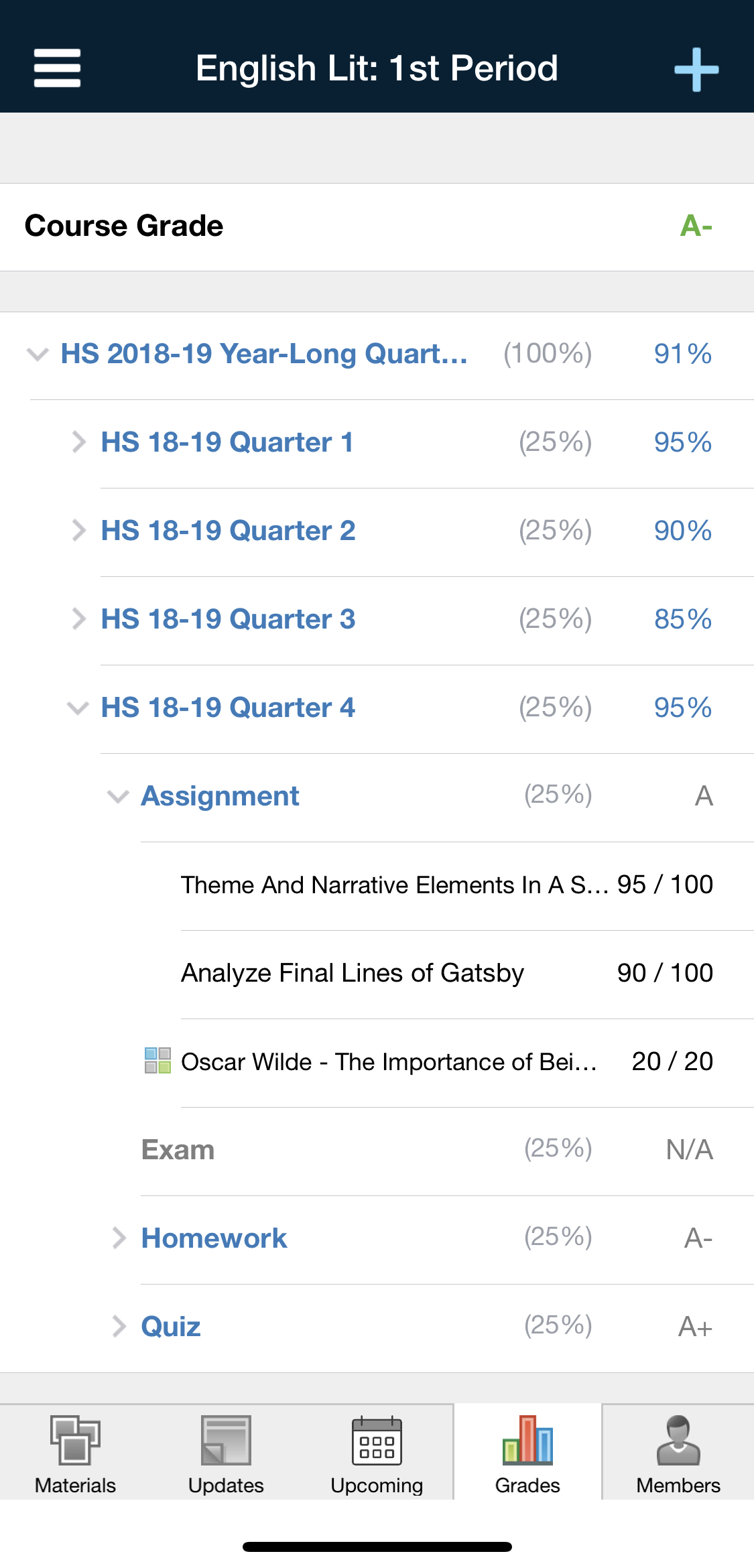Collapse the HS 2018-19 Year-Long section
This screenshot has width=754, height=1568.
pos(38,354)
